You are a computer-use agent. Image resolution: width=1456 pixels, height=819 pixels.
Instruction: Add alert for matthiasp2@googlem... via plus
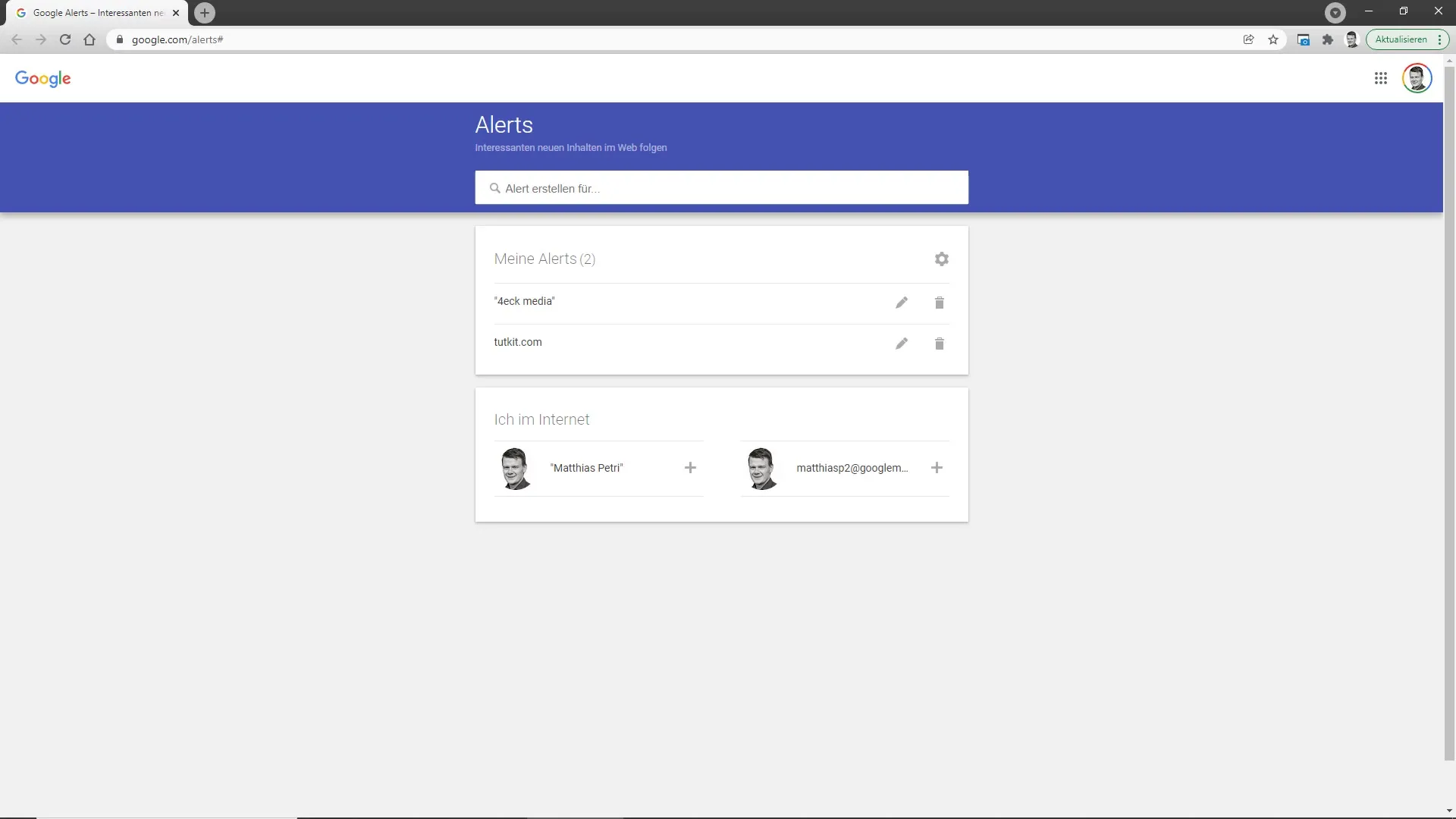pos(937,468)
